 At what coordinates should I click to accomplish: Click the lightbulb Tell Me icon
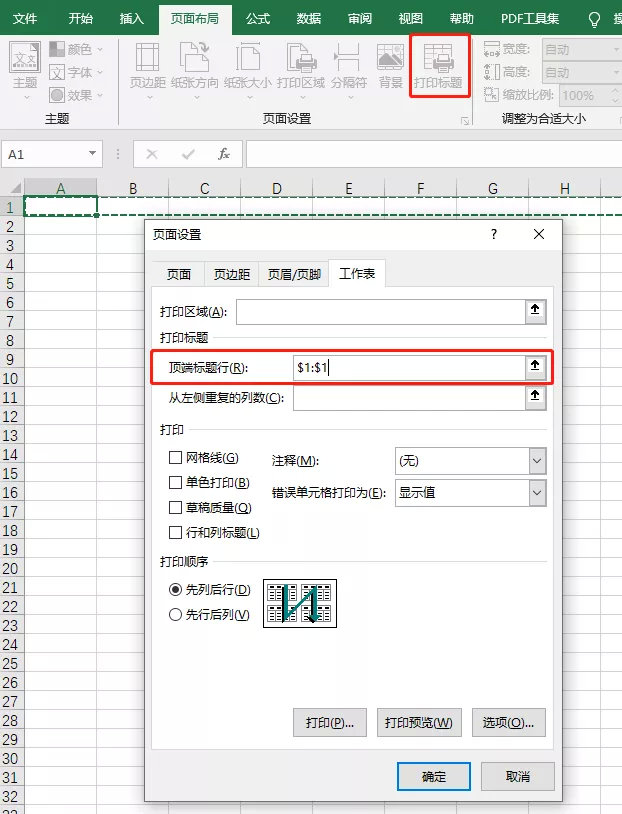click(x=594, y=19)
